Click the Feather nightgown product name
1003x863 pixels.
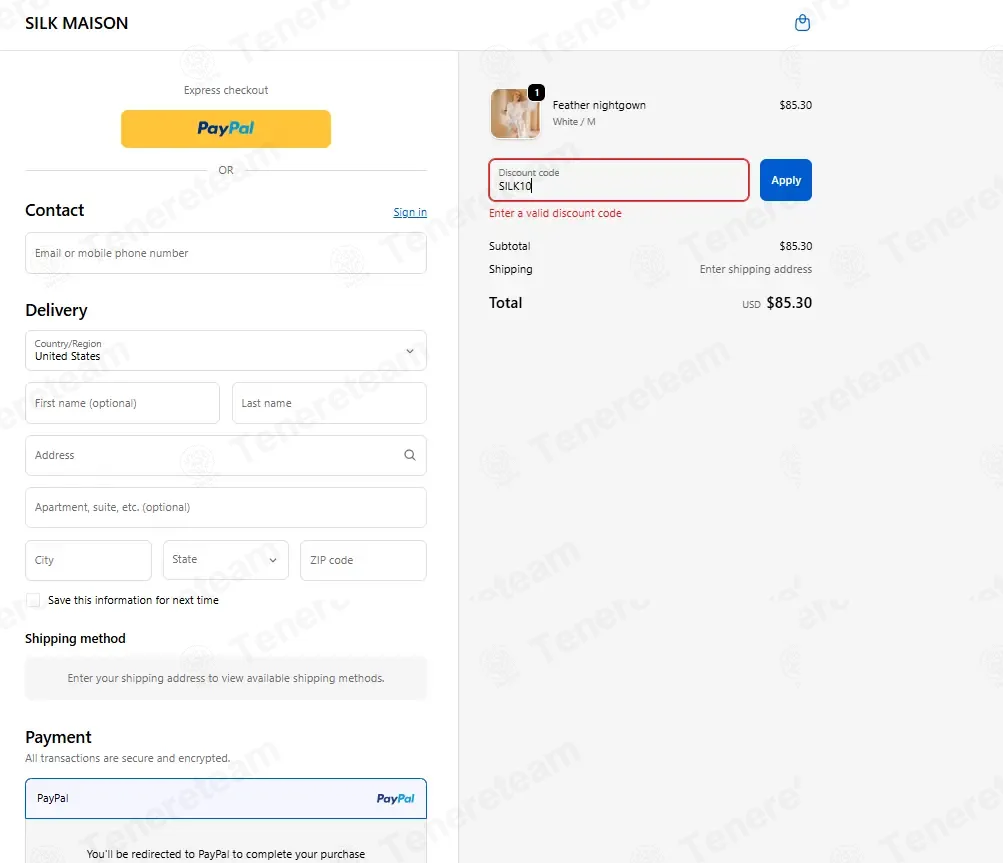[599, 105]
